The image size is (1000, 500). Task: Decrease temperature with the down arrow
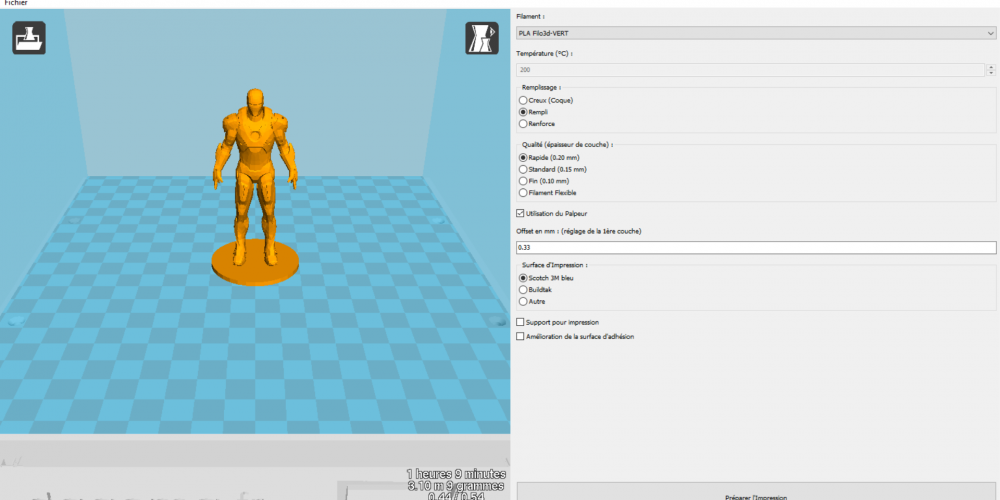pyautogui.click(x=991, y=73)
